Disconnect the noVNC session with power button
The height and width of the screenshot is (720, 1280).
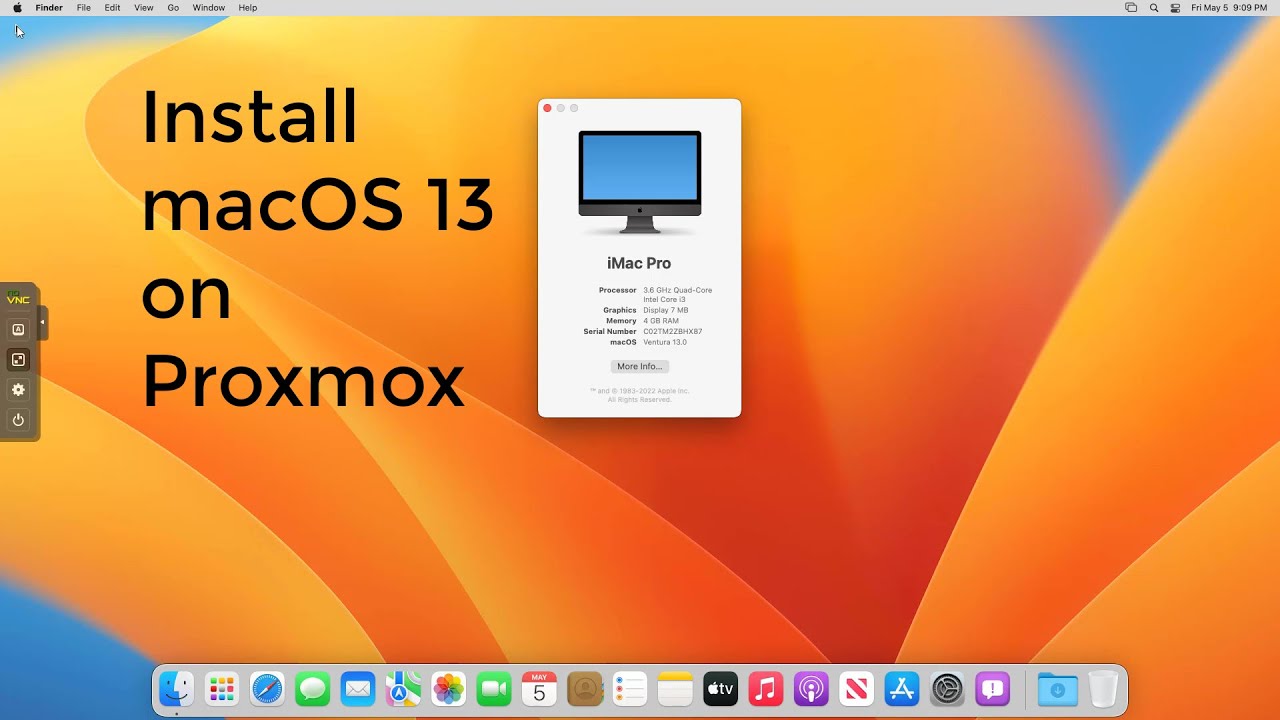click(18, 420)
